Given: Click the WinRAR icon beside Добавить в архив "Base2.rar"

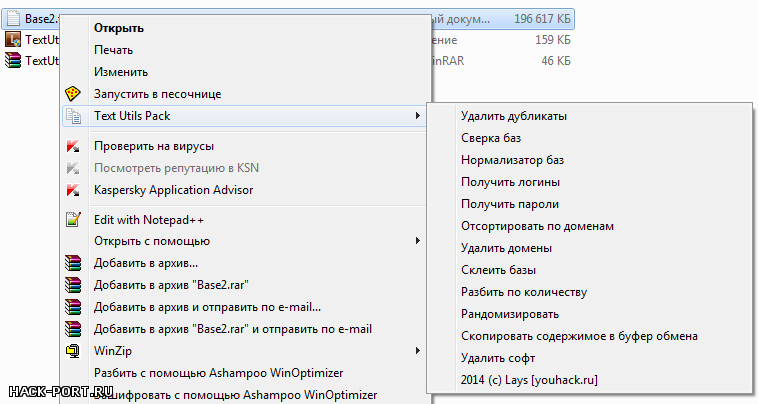Looking at the screenshot, I should click(73, 285).
